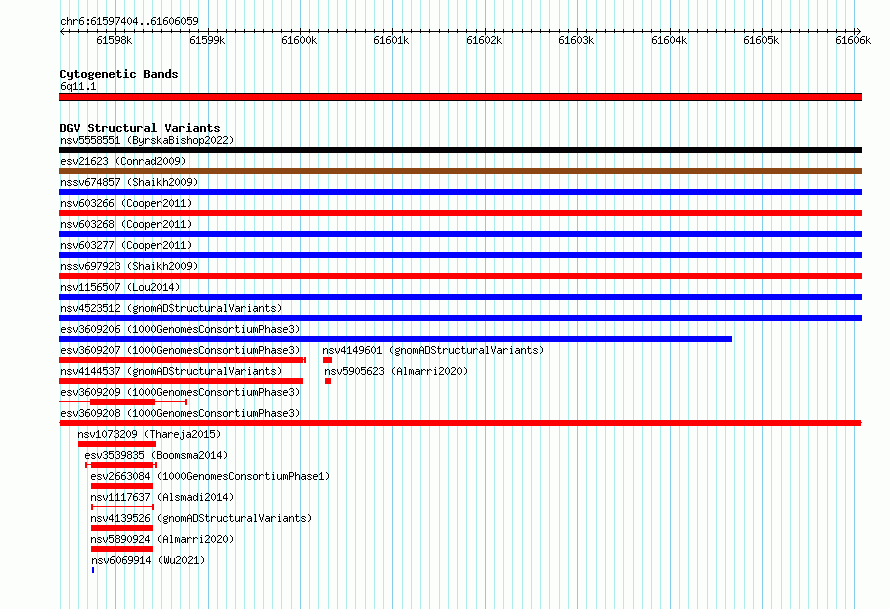
Task: Click the 61604k ruler mark
Action: coord(669,40)
